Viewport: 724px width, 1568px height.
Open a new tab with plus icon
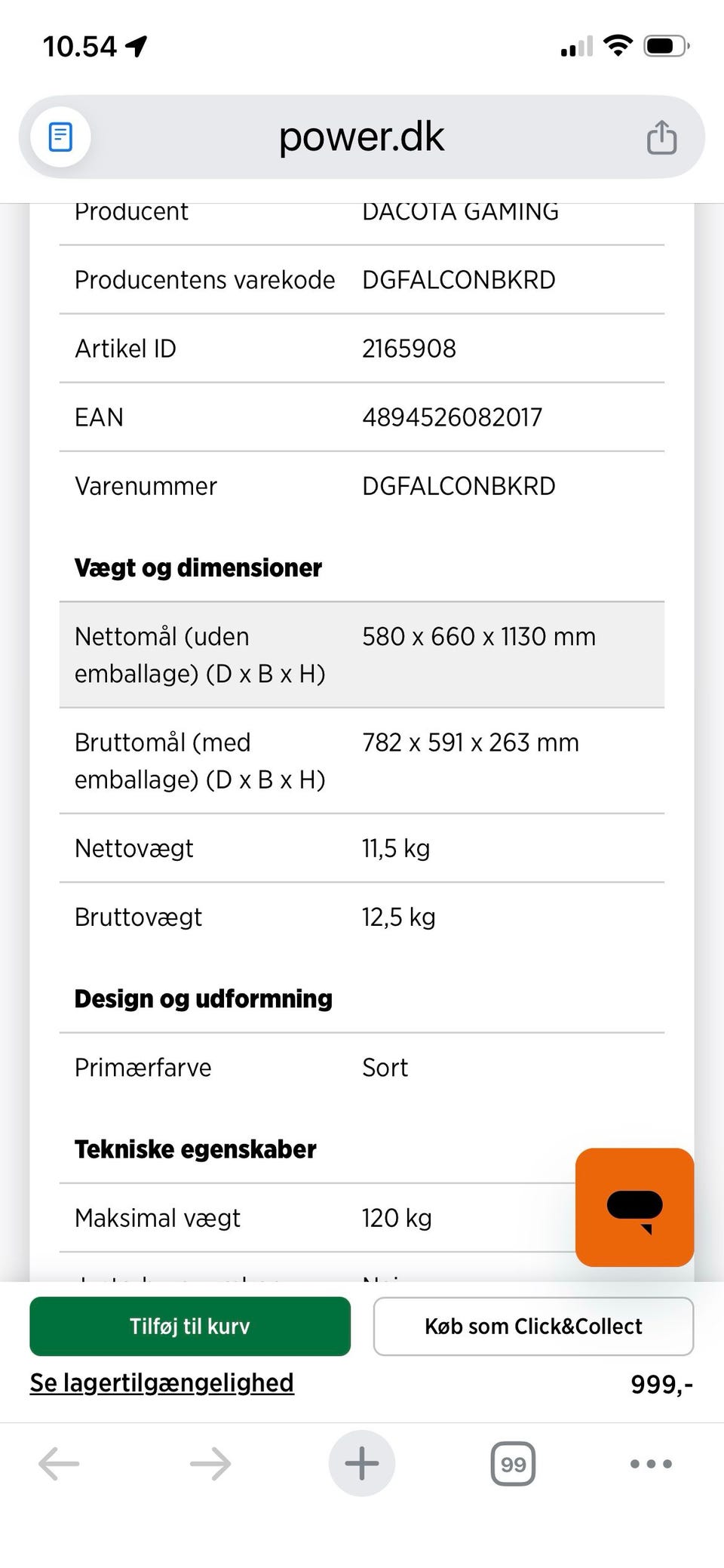[x=361, y=1464]
